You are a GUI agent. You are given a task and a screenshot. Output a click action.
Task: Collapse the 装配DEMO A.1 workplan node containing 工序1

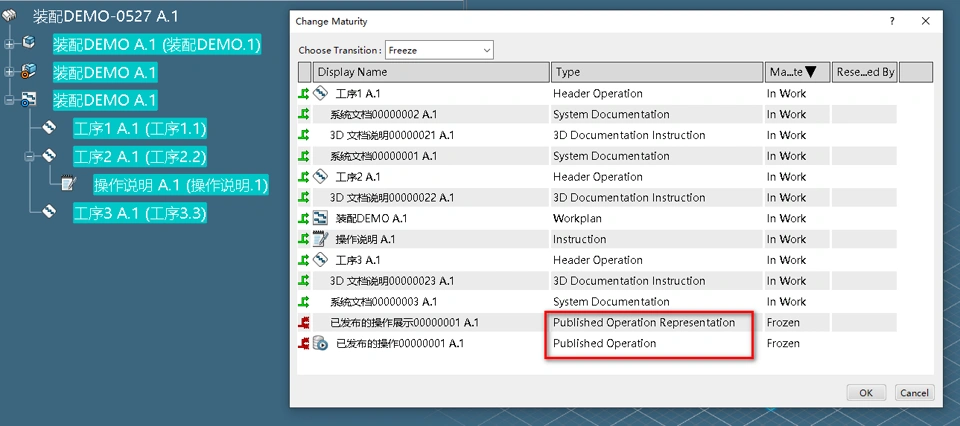pyautogui.click(x=9, y=100)
